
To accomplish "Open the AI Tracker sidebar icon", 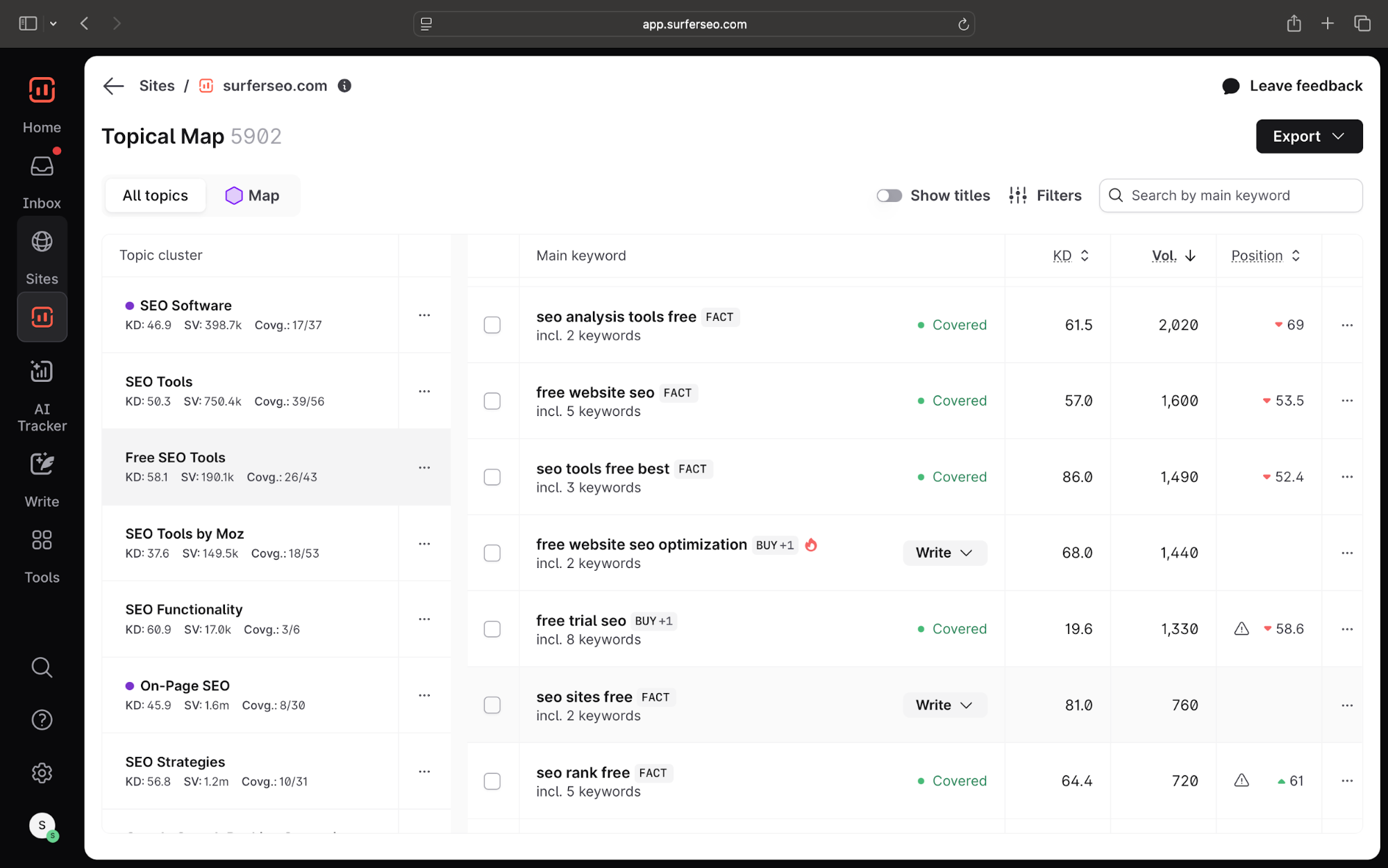I will [42, 372].
